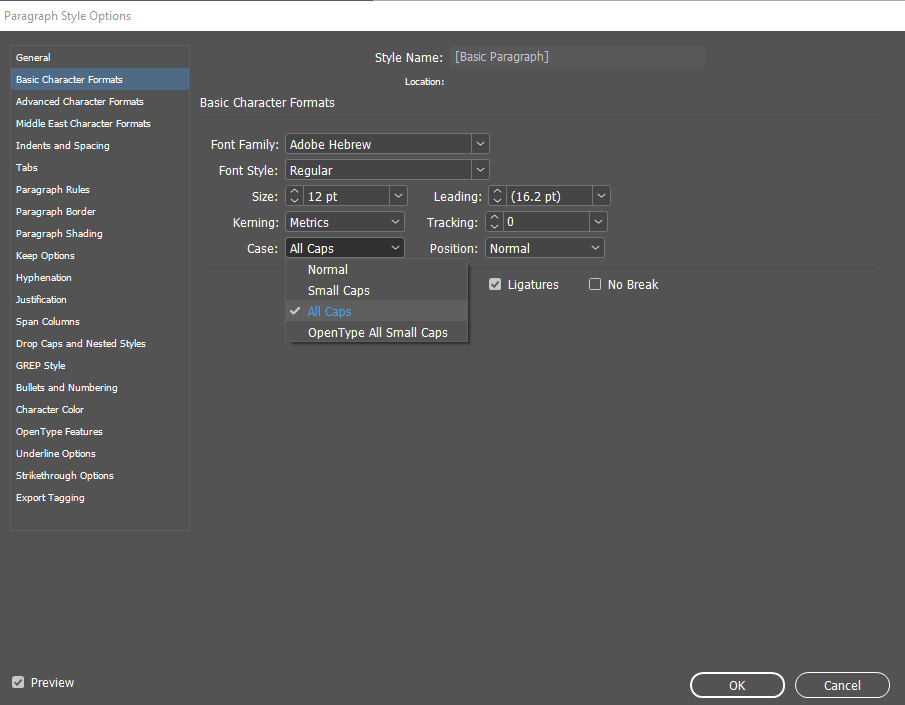Increase Leading with up arrow
The width and height of the screenshot is (905, 705).
(497, 191)
